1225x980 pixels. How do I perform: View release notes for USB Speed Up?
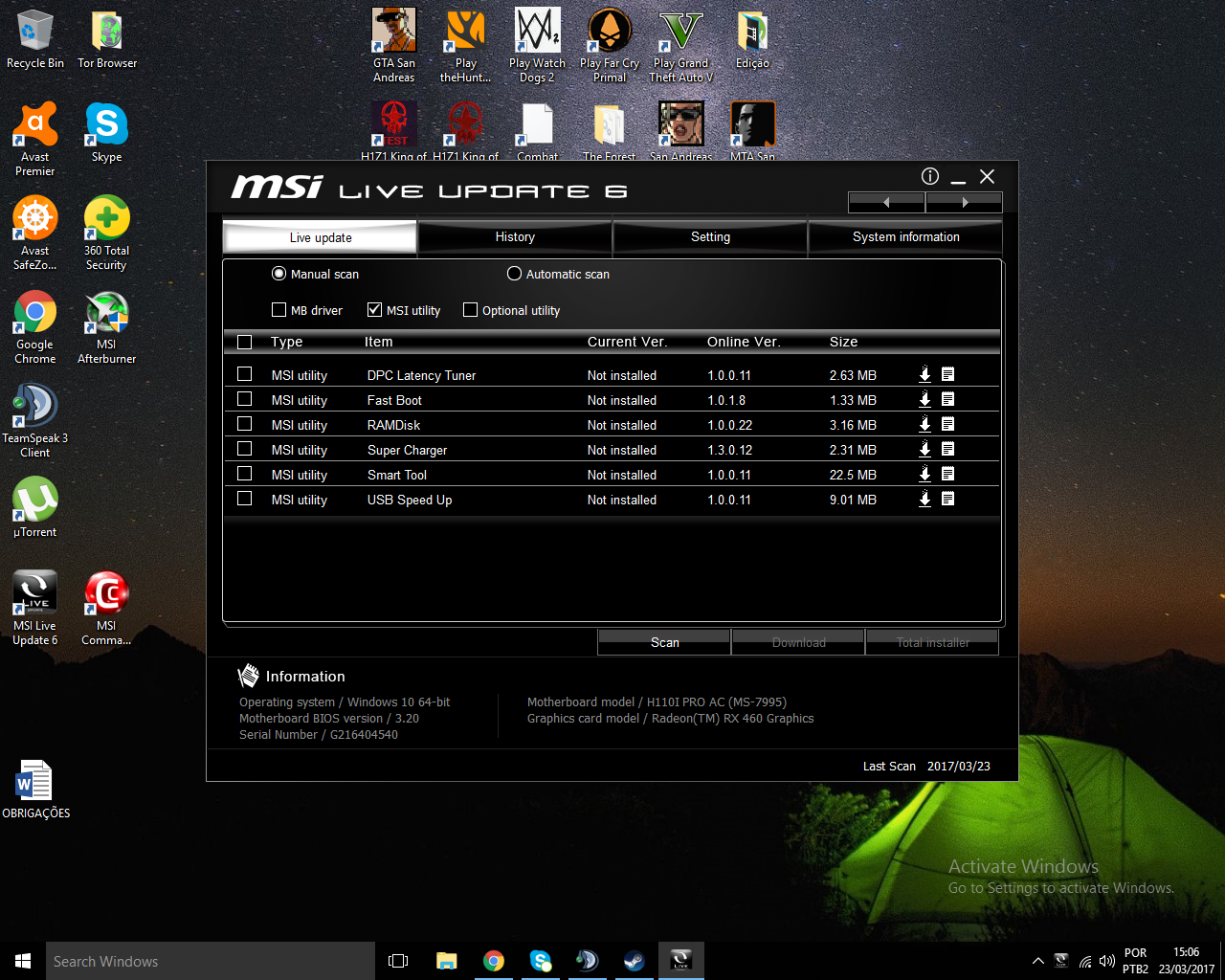[947, 499]
